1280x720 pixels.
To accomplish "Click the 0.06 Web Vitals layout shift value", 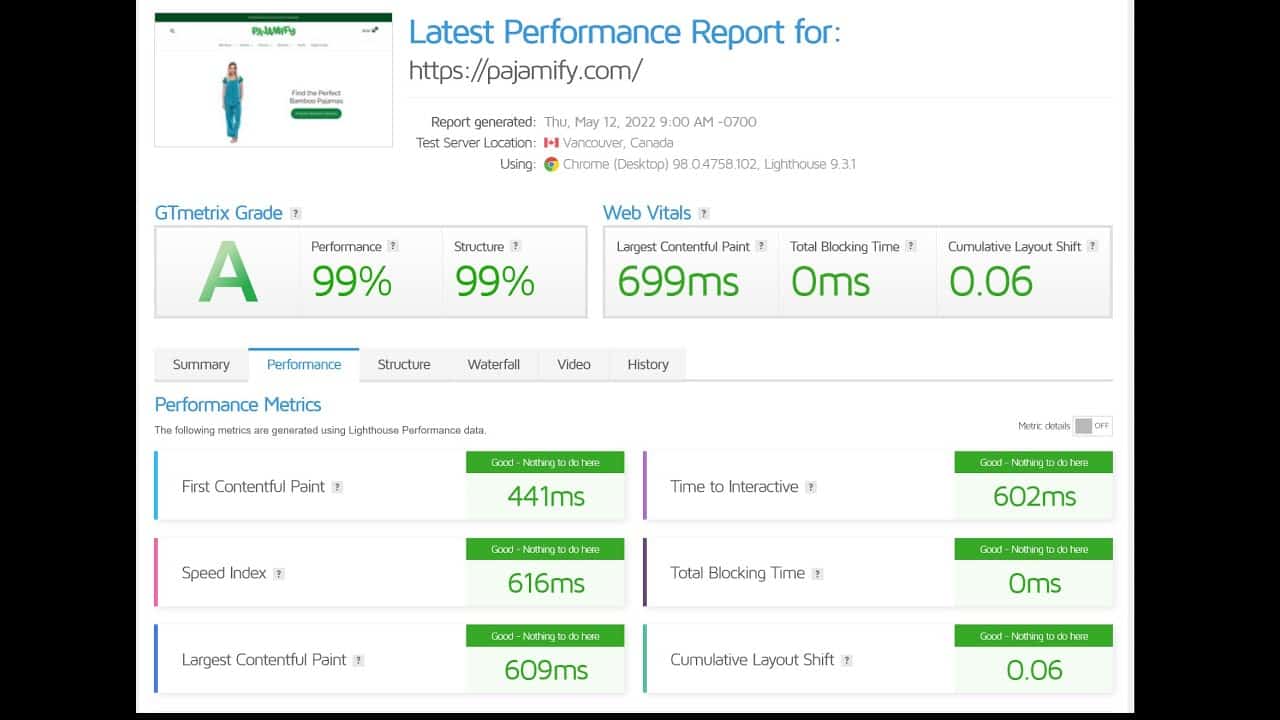I will 991,282.
